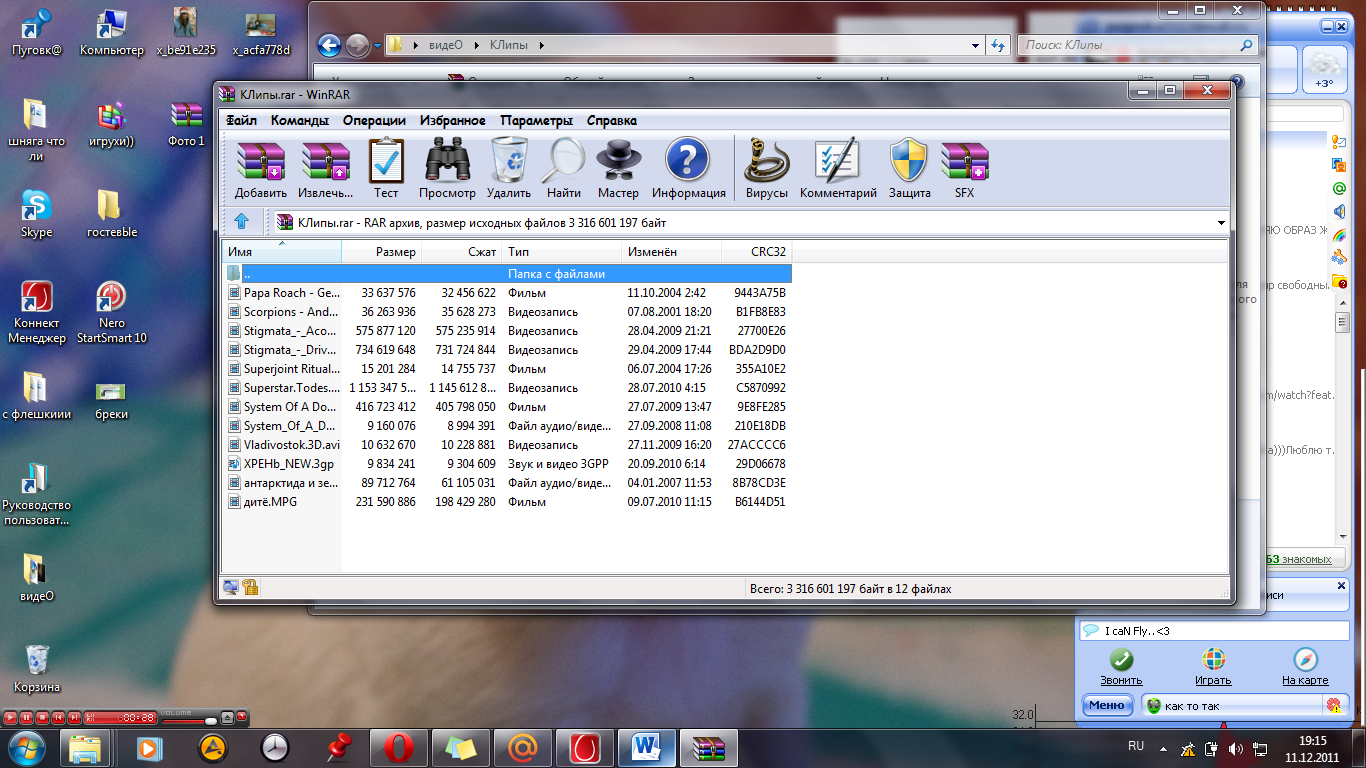Click the На карте link
1366x768 pixels.
(1305, 680)
